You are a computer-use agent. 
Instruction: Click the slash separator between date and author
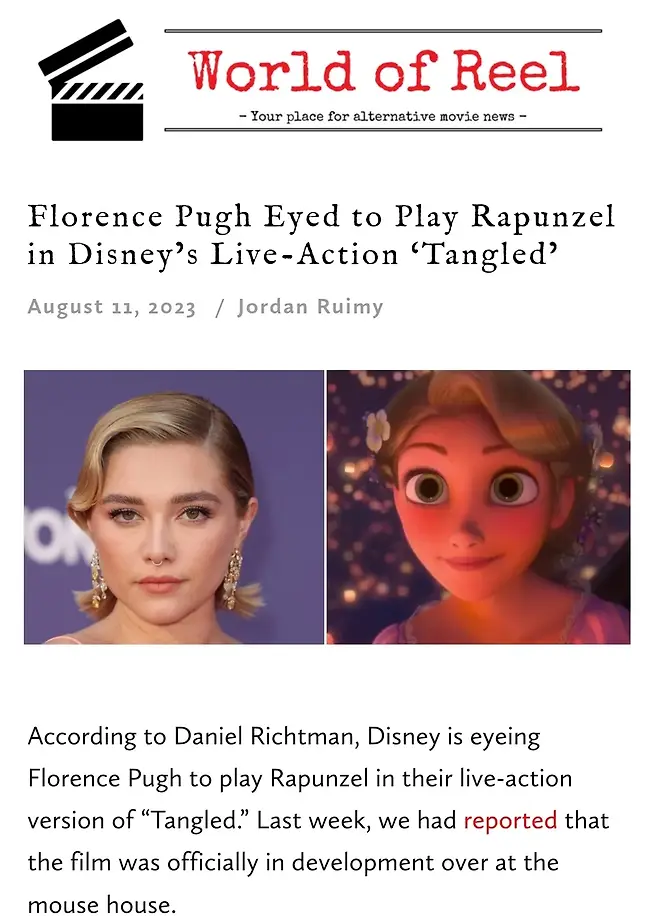click(x=219, y=307)
